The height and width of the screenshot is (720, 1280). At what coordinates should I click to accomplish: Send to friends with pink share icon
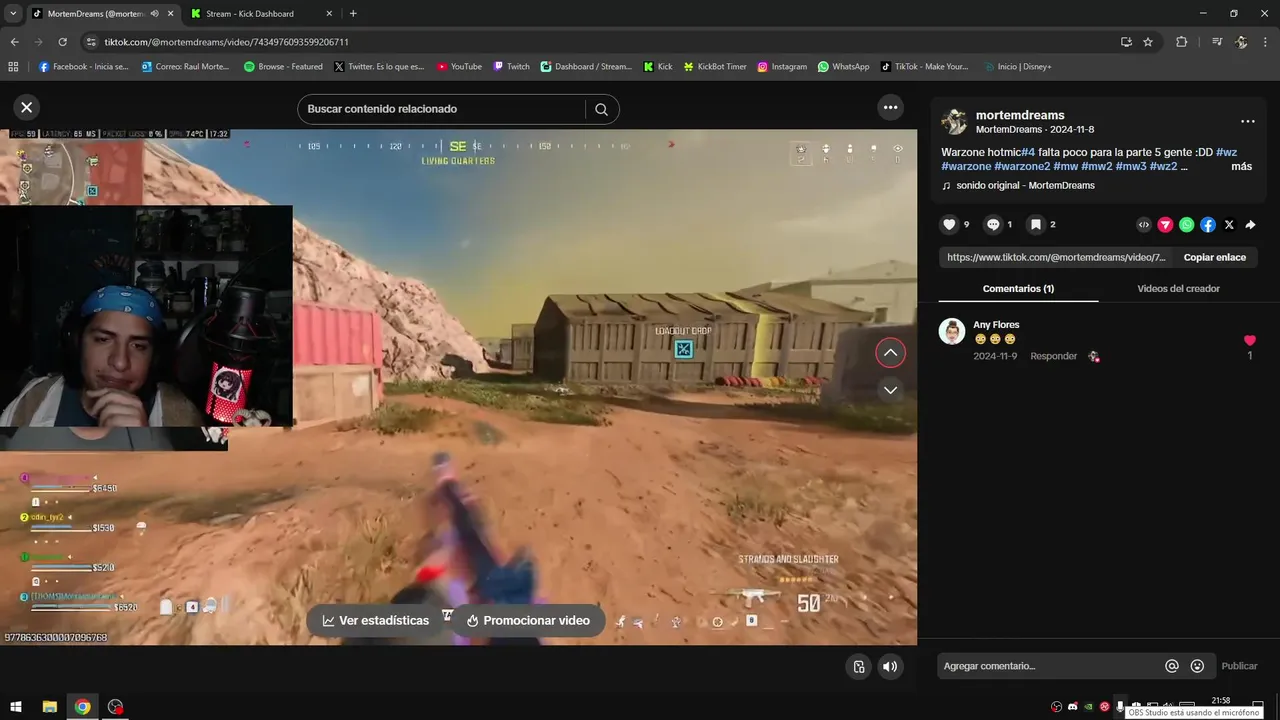[x=1165, y=225]
